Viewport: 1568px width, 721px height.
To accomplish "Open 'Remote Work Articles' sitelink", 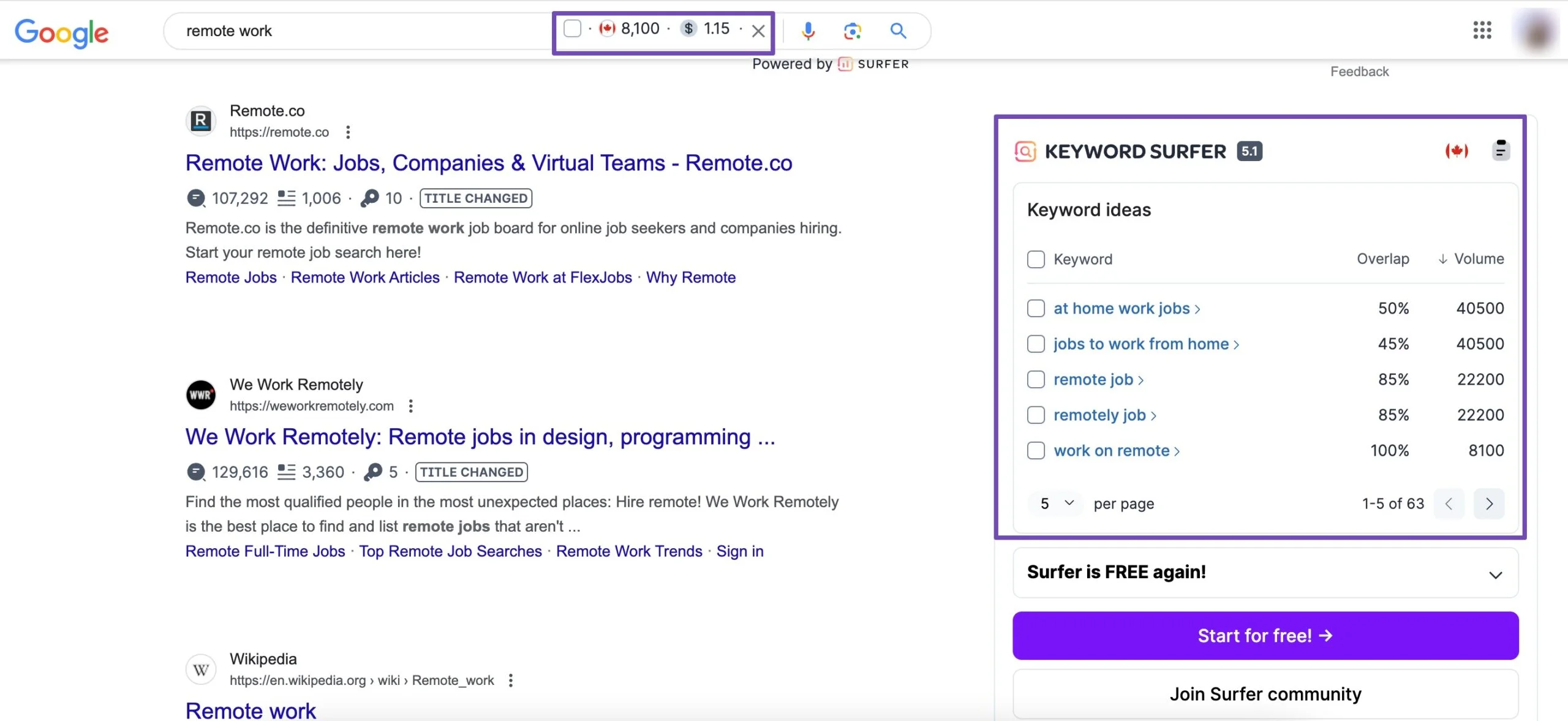I will [x=365, y=278].
